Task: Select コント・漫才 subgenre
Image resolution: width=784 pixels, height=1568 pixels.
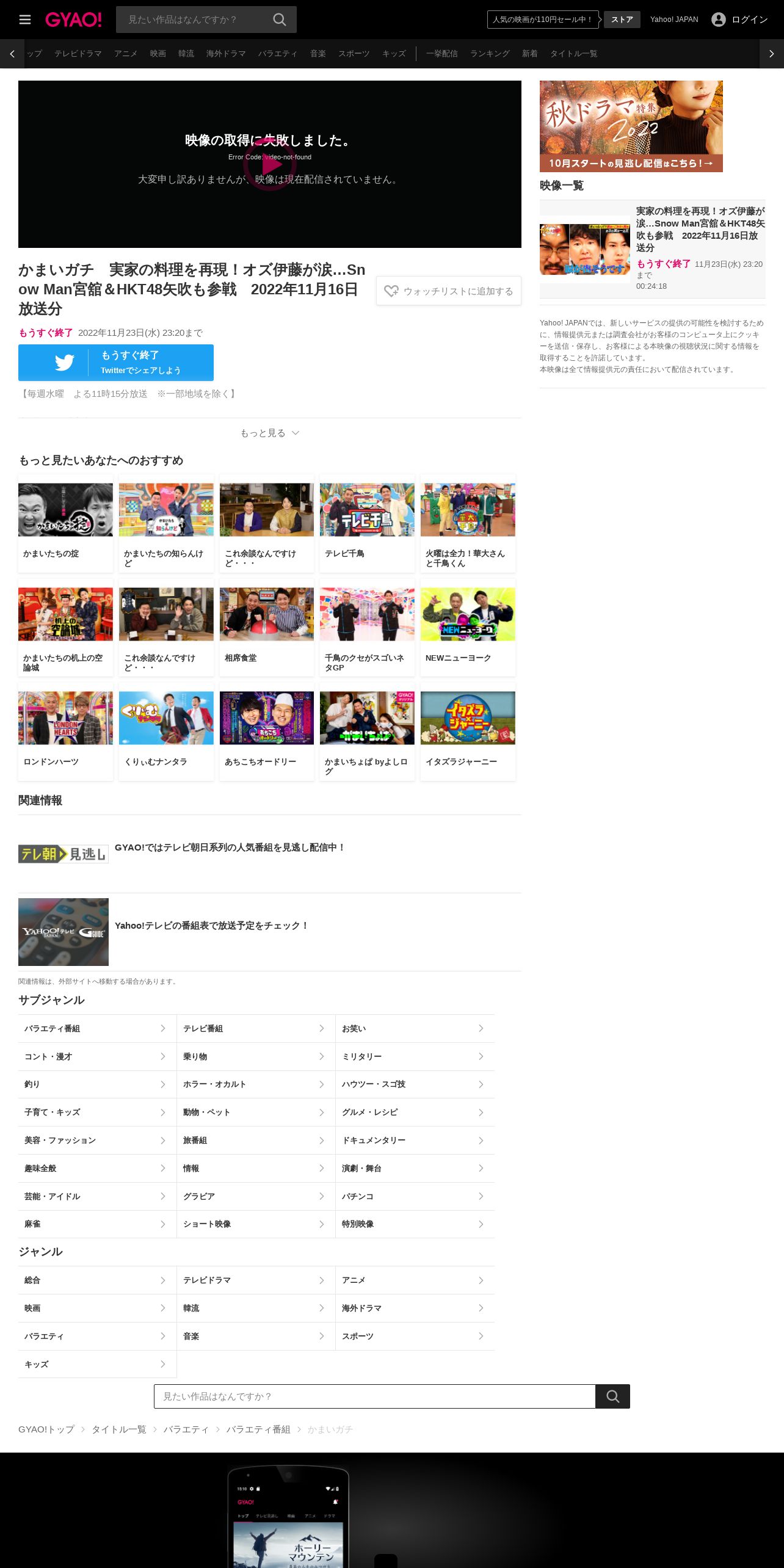Action: click(97, 1056)
